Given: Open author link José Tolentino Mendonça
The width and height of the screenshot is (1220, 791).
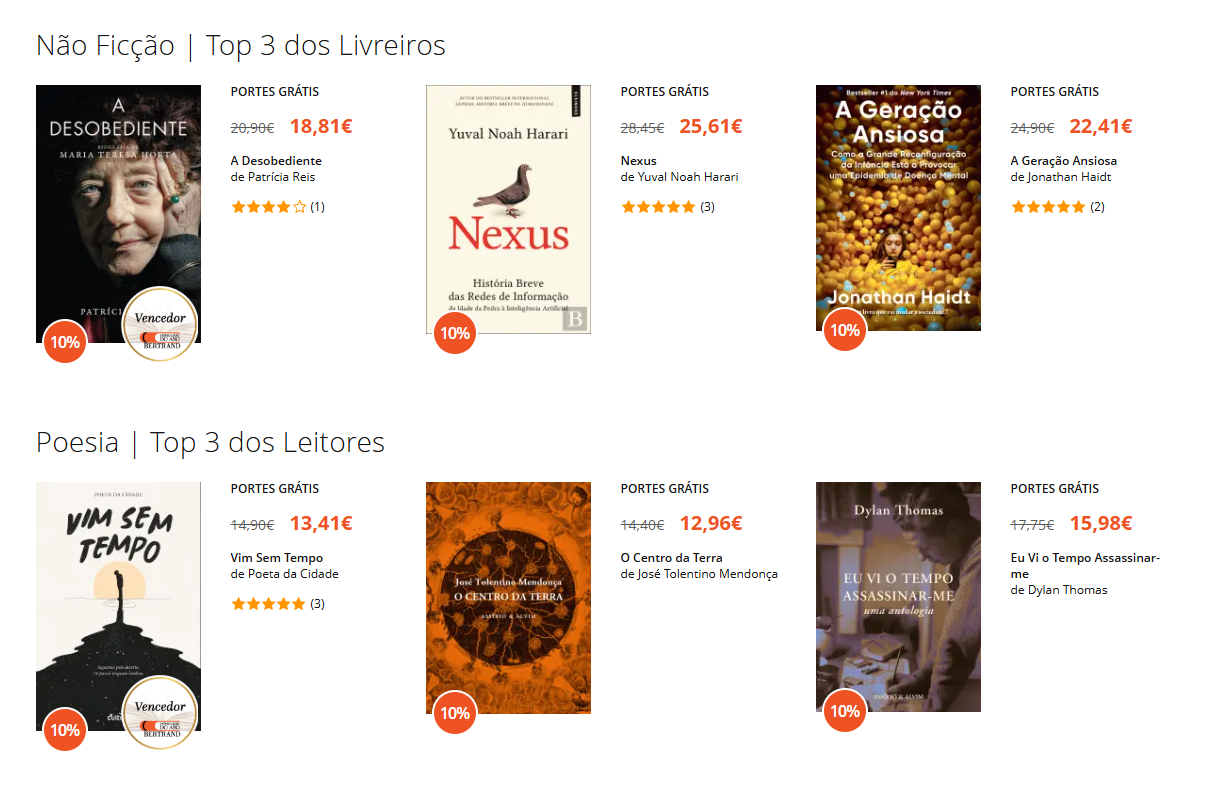Looking at the screenshot, I should click(x=707, y=574).
